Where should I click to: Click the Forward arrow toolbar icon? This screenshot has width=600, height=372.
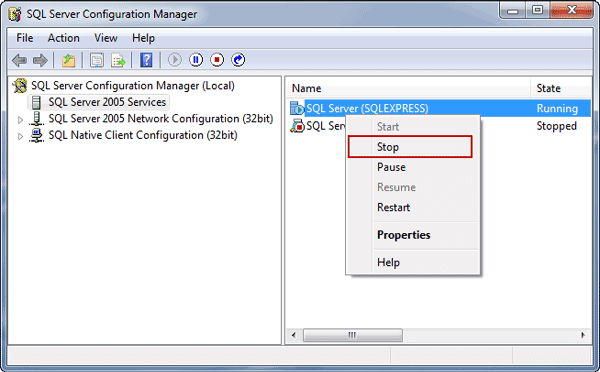point(40,60)
